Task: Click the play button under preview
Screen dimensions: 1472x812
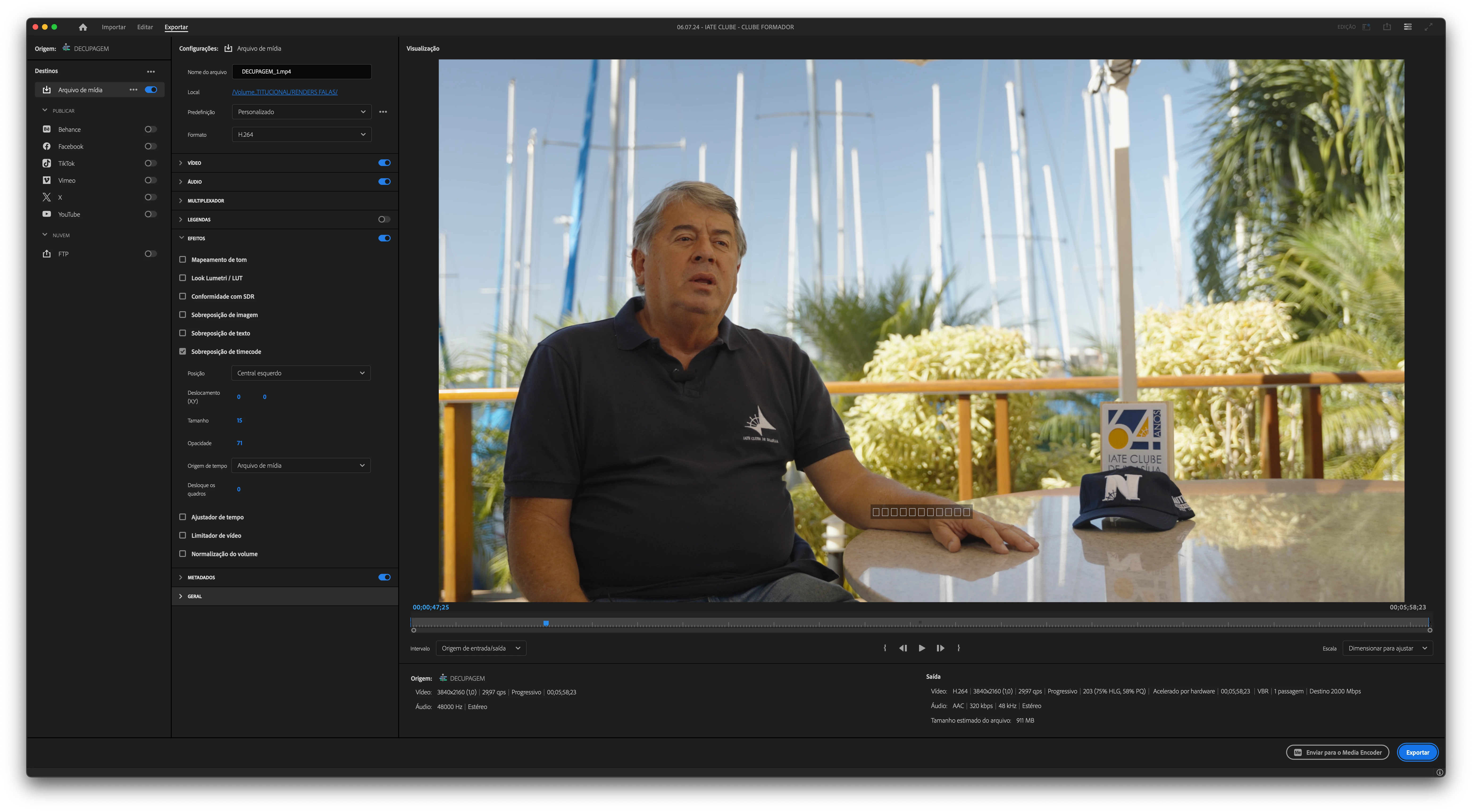Action: click(x=922, y=648)
